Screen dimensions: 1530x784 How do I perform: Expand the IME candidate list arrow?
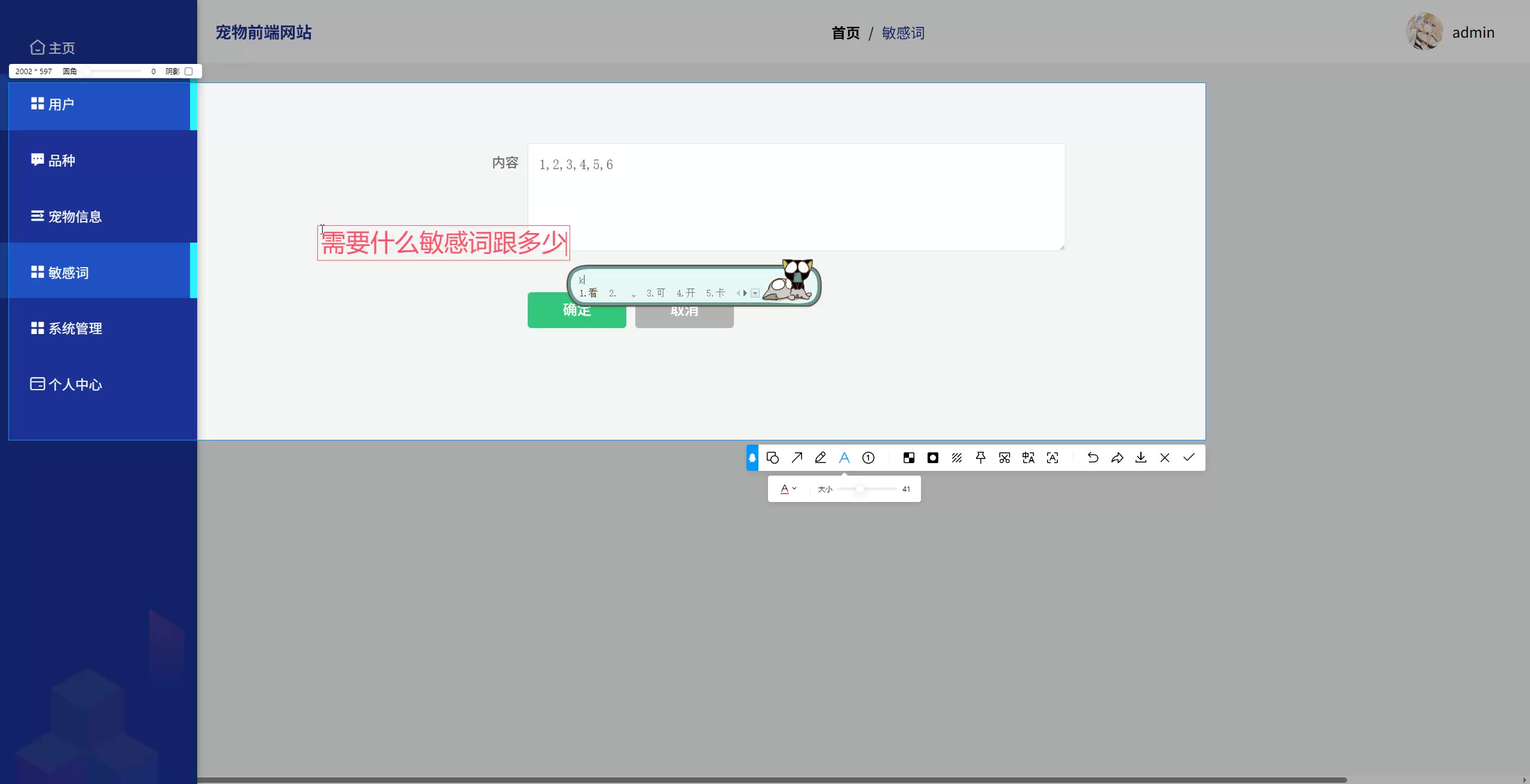click(x=755, y=293)
